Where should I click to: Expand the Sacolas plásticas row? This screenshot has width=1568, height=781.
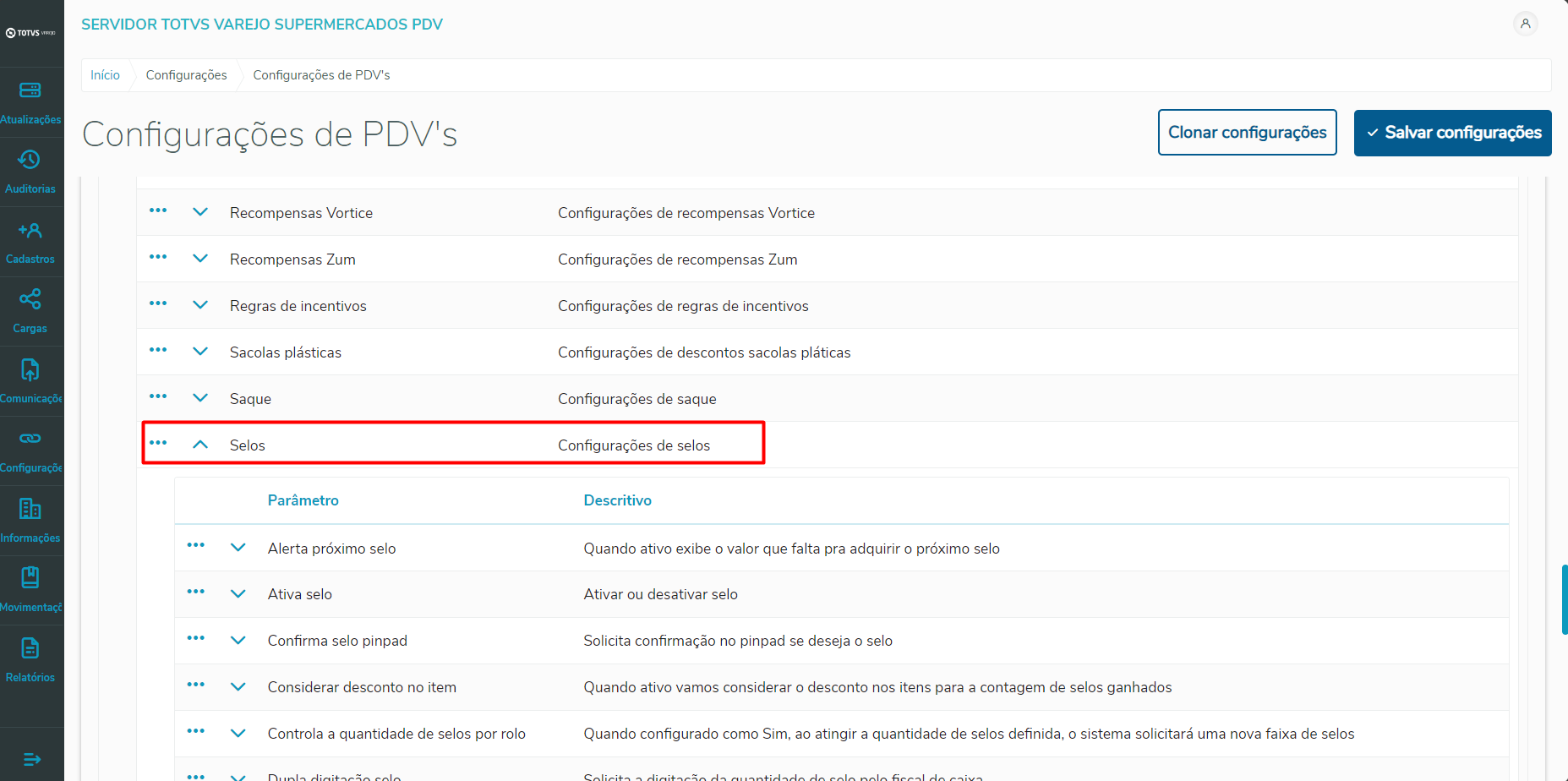200,352
